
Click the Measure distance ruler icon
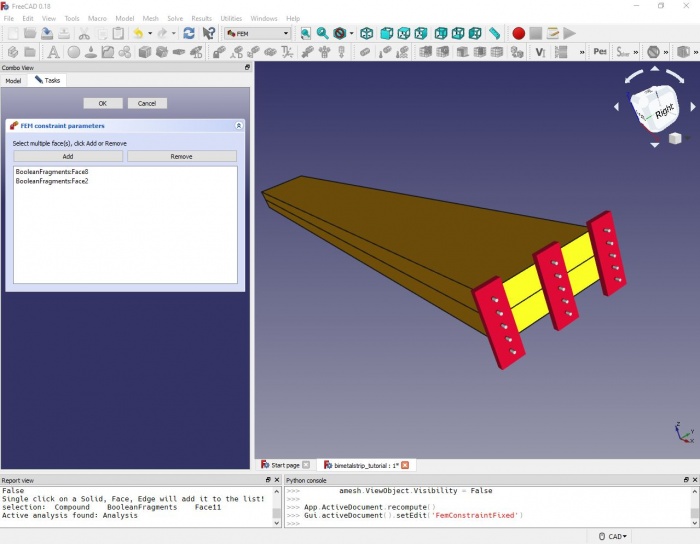click(x=494, y=33)
